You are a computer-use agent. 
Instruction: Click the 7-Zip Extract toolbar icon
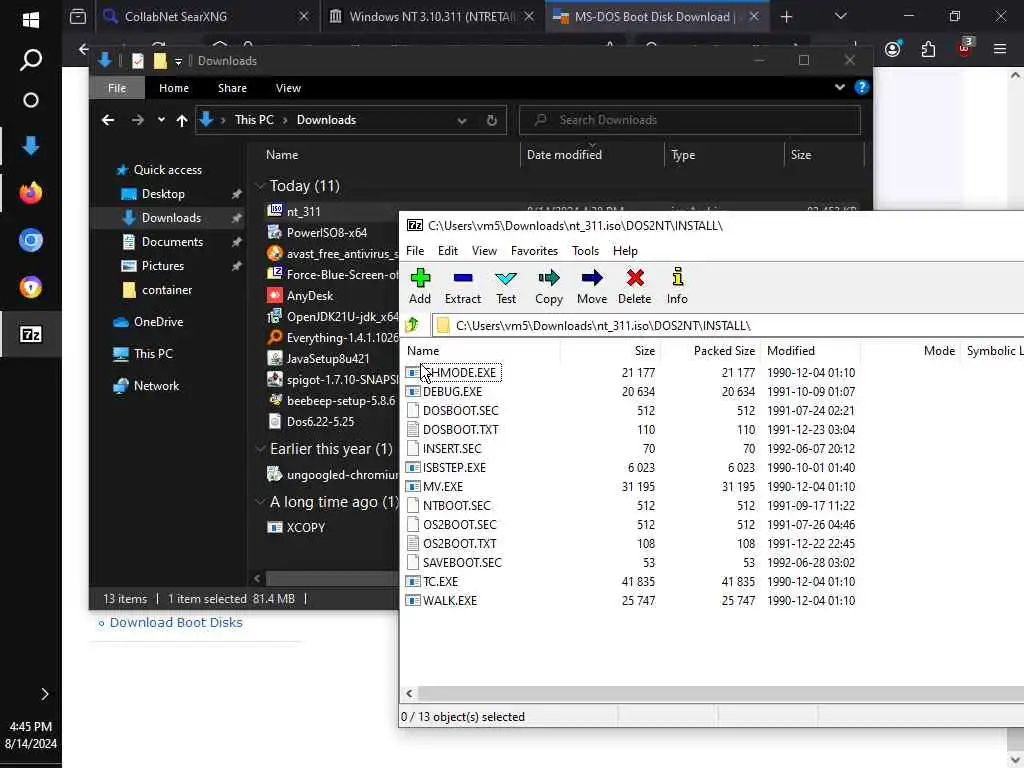(x=462, y=279)
